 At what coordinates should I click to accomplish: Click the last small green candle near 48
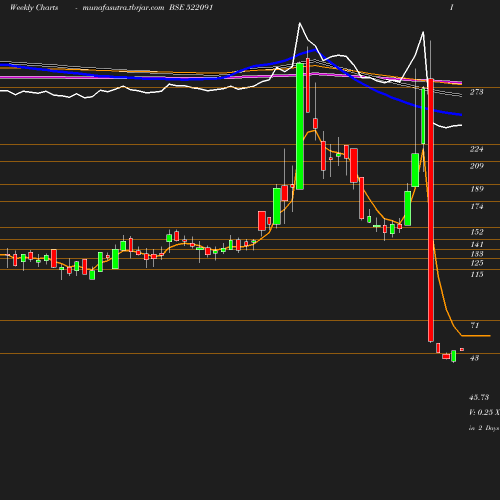coord(454,356)
